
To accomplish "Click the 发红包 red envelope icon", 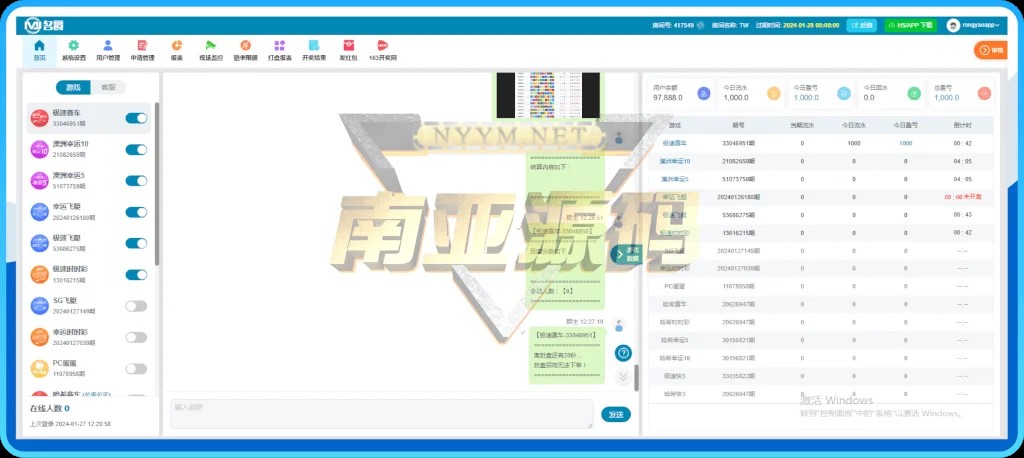I will (x=348, y=50).
